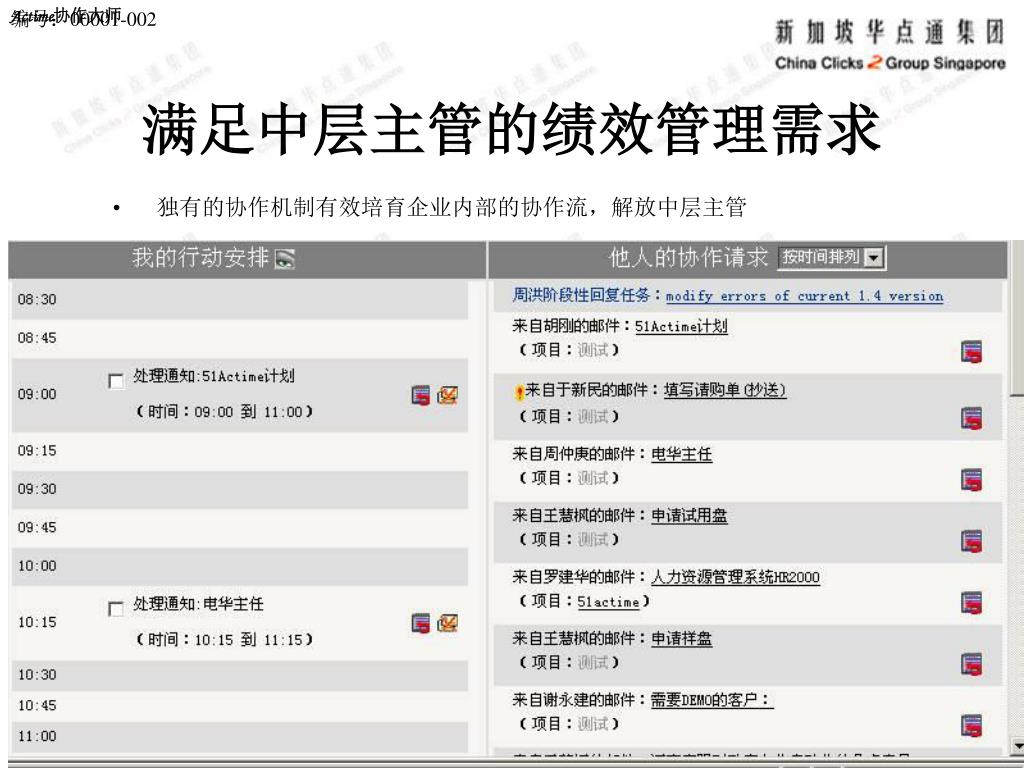Viewport: 1024px width, 768px height.
Task: Click orange checkmark icon for 处理通知:电华主任
Action: (x=447, y=622)
